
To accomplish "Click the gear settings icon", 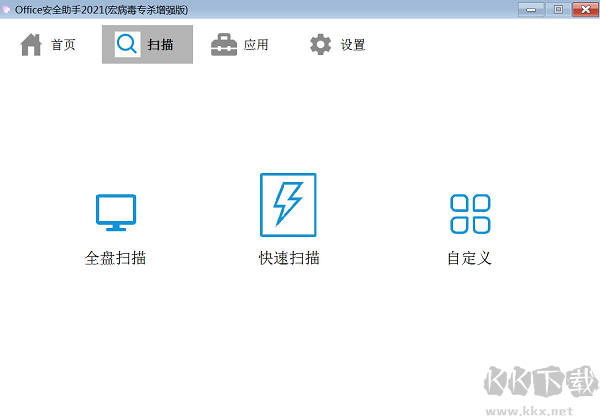I will 320,44.
